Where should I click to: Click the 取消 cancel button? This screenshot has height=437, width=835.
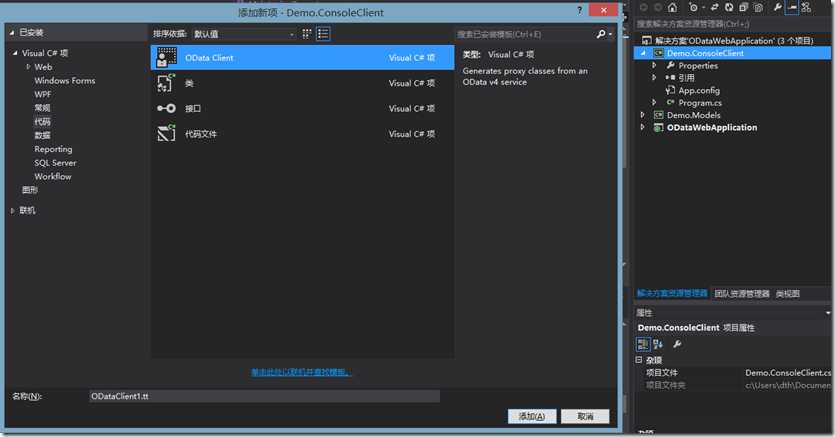pyautogui.click(x=585, y=416)
